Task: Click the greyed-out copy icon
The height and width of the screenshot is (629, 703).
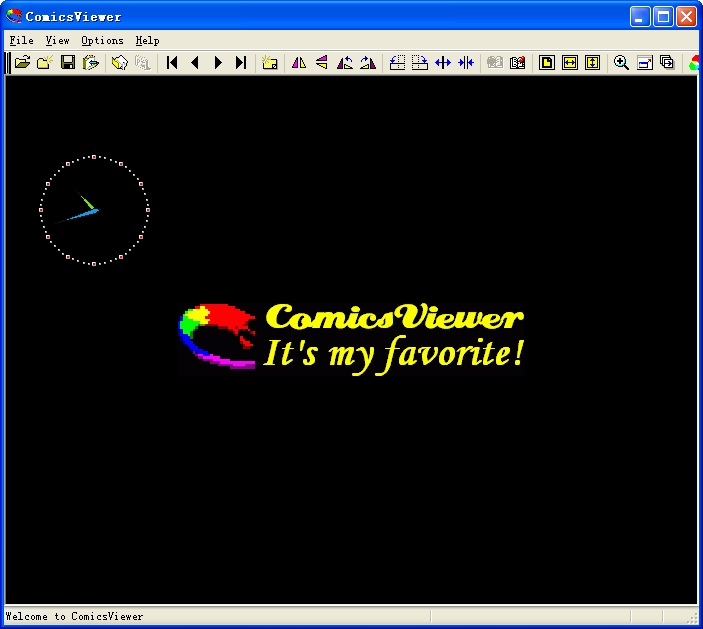Action: click(143, 62)
